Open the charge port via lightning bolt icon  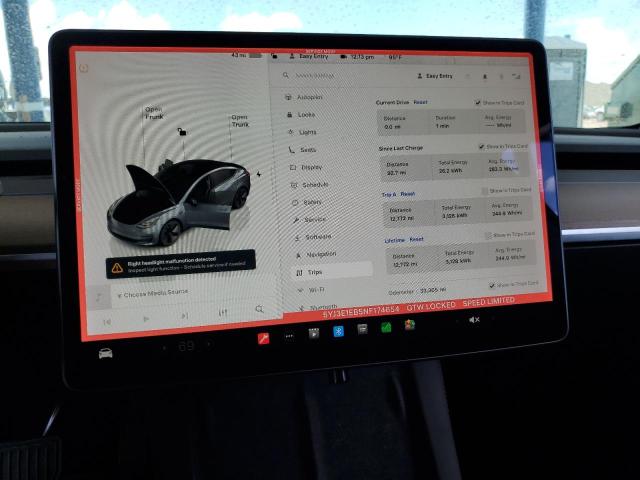258,174
